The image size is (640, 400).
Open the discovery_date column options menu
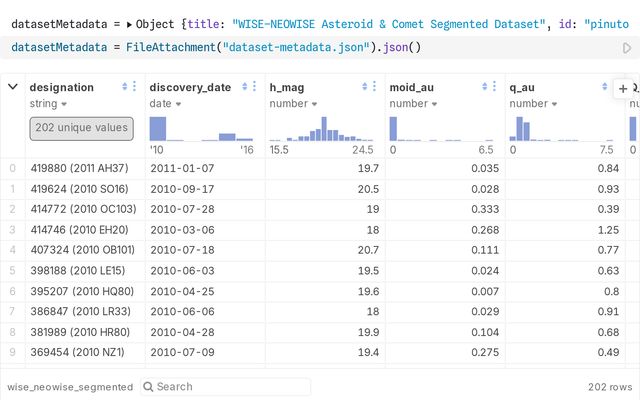(x=255, y=87)
